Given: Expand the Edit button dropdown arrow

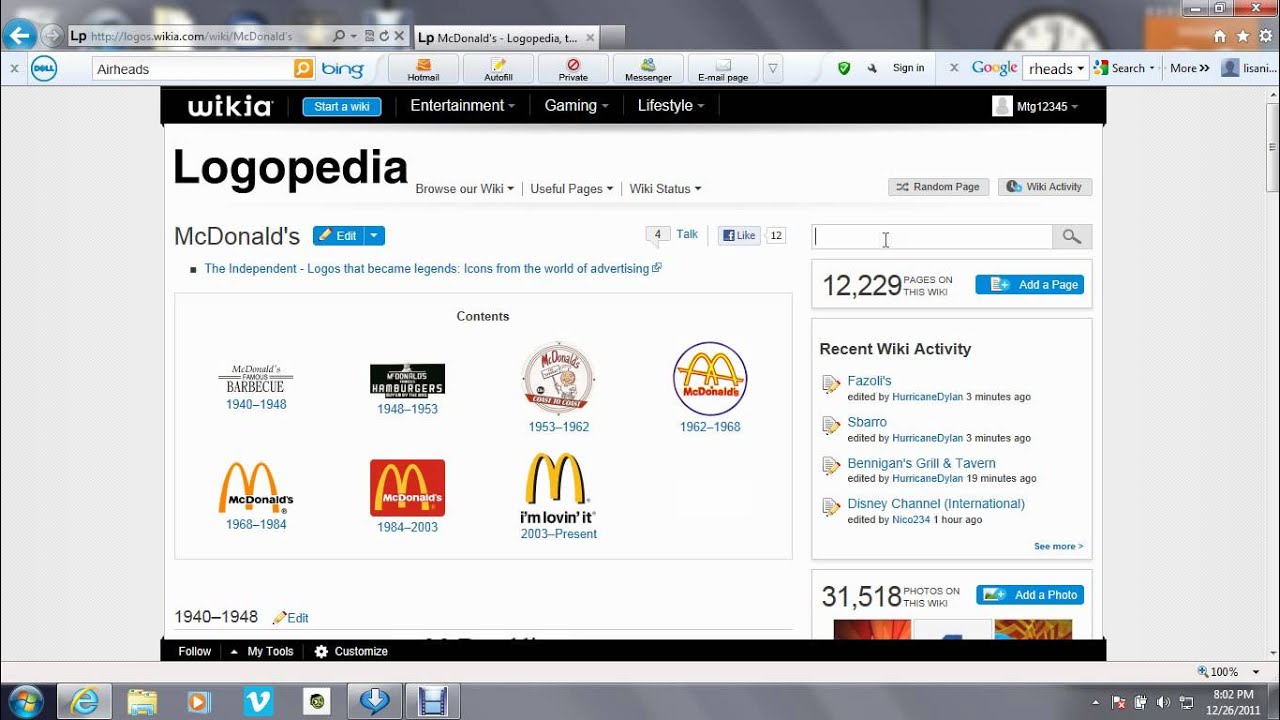Looking at the screenshot, I should click(374, 236).
